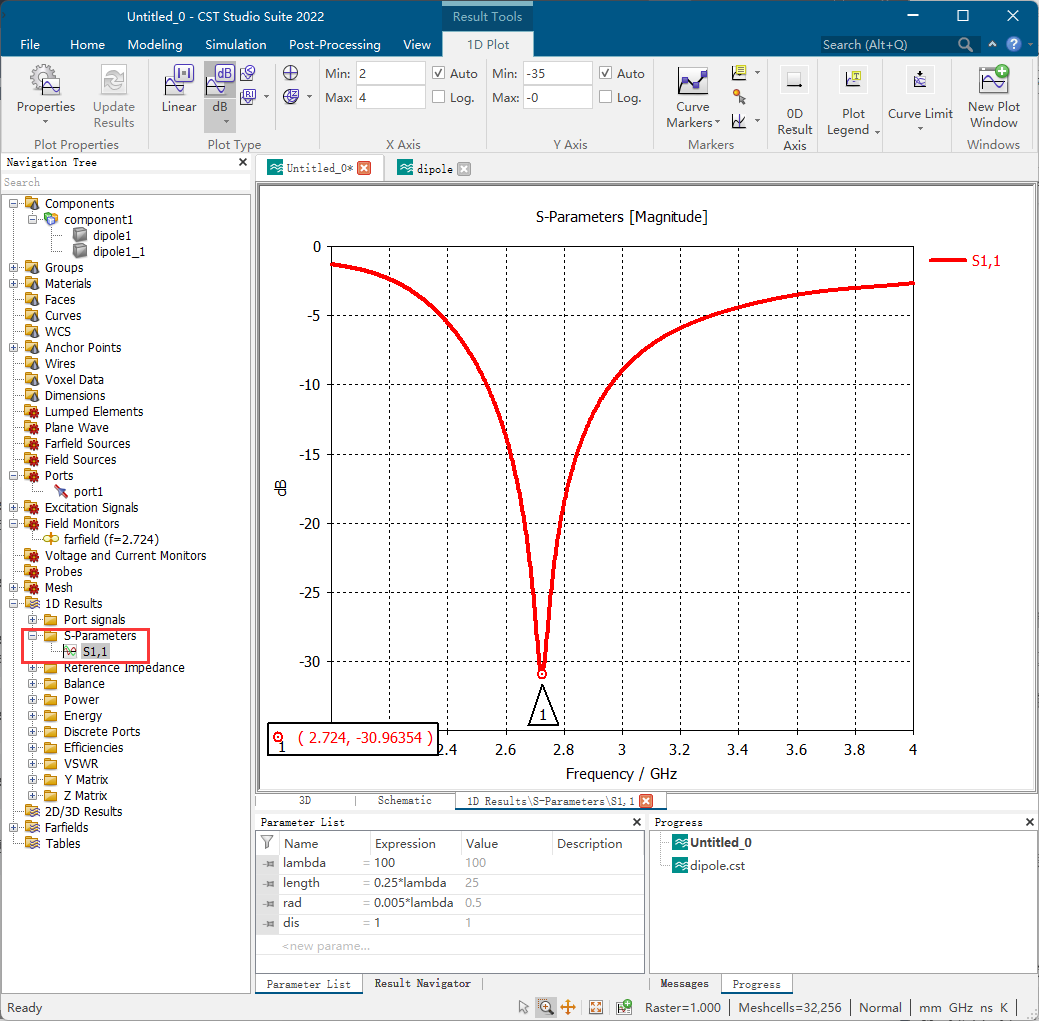Switch to the dipole document tab
The height and width of the screenshot is (1021, 1039).
point(434,168)
